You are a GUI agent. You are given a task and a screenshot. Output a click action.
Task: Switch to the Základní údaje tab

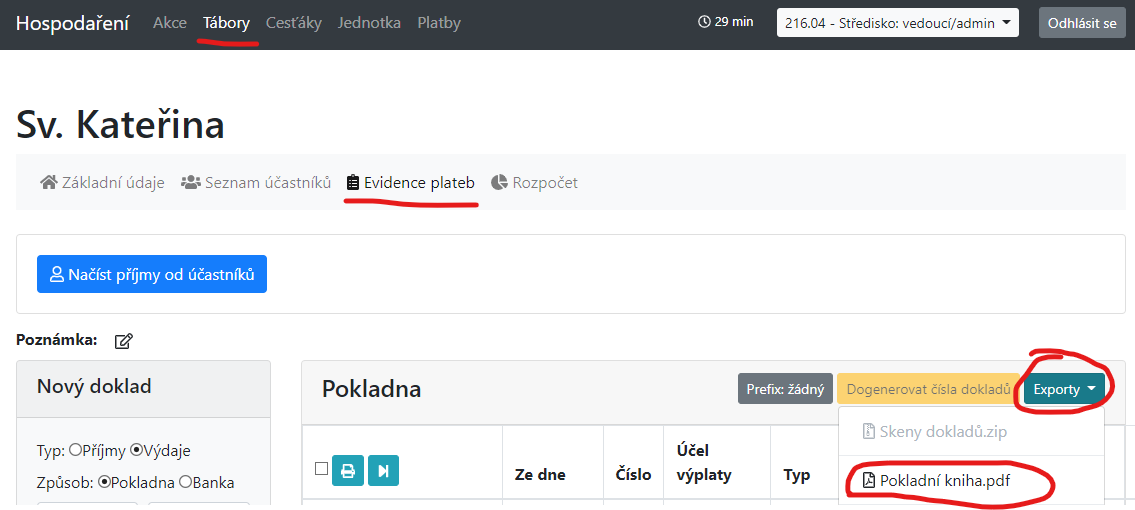(x=102, y=182)
